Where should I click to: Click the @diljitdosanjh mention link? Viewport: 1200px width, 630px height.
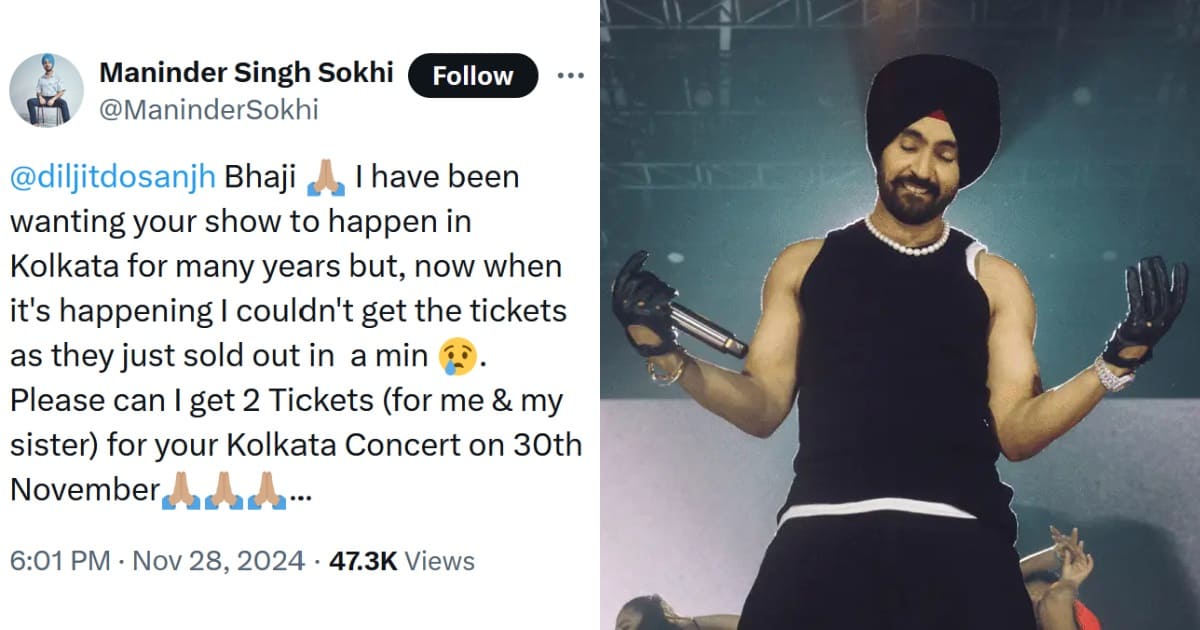point(112,178)
